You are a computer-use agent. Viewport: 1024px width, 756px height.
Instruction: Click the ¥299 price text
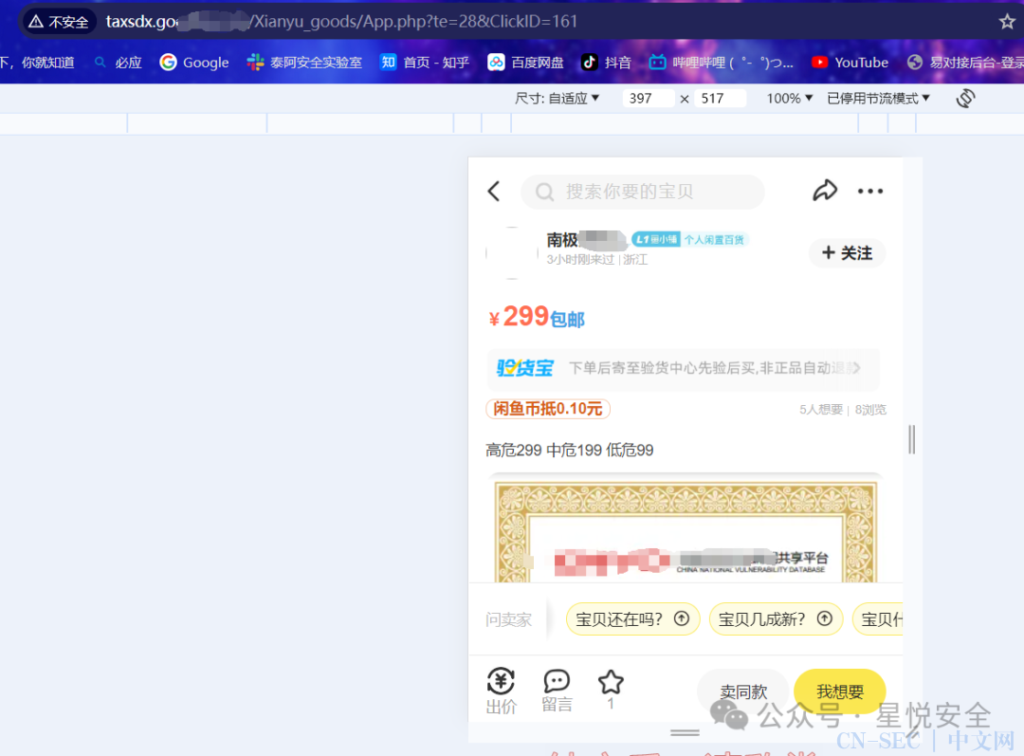click(519, 317)
